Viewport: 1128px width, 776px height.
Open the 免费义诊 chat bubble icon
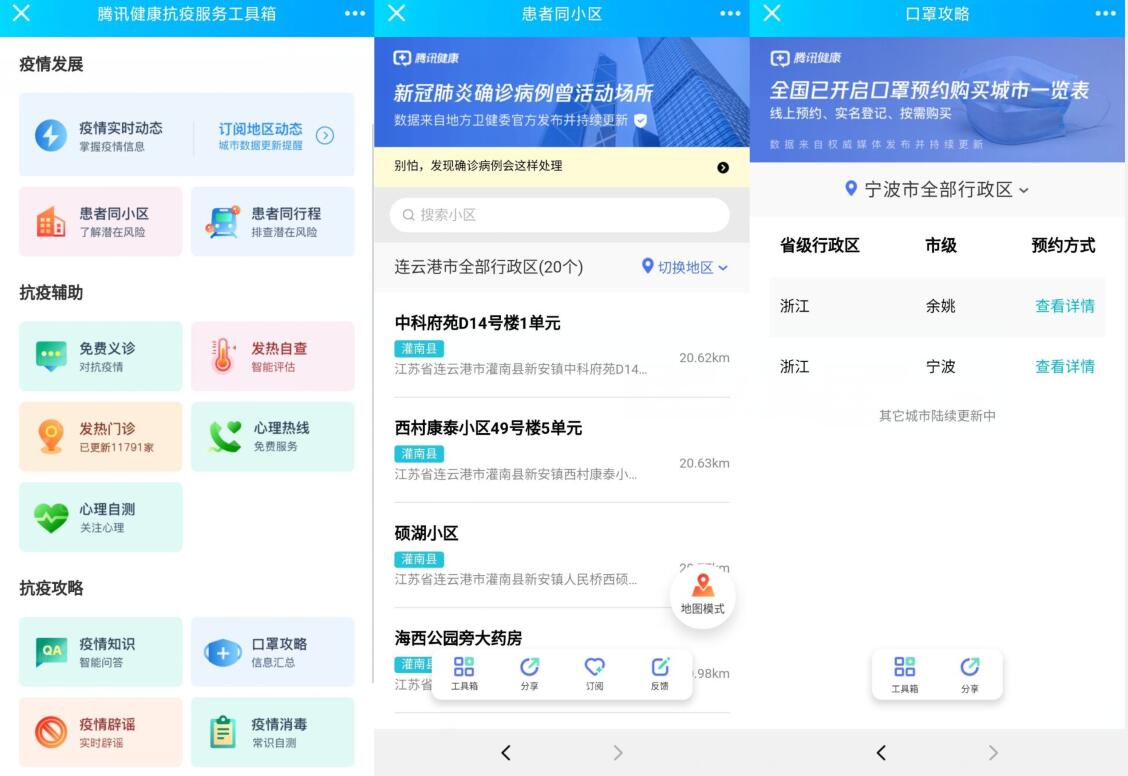click(x=51, y=356)
